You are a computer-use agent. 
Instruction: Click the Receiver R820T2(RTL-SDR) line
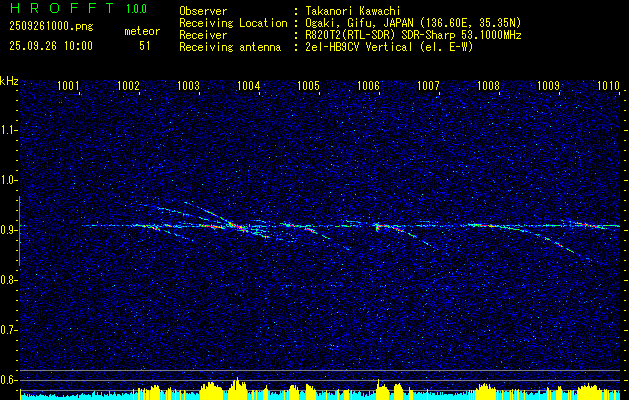point(412,35)
